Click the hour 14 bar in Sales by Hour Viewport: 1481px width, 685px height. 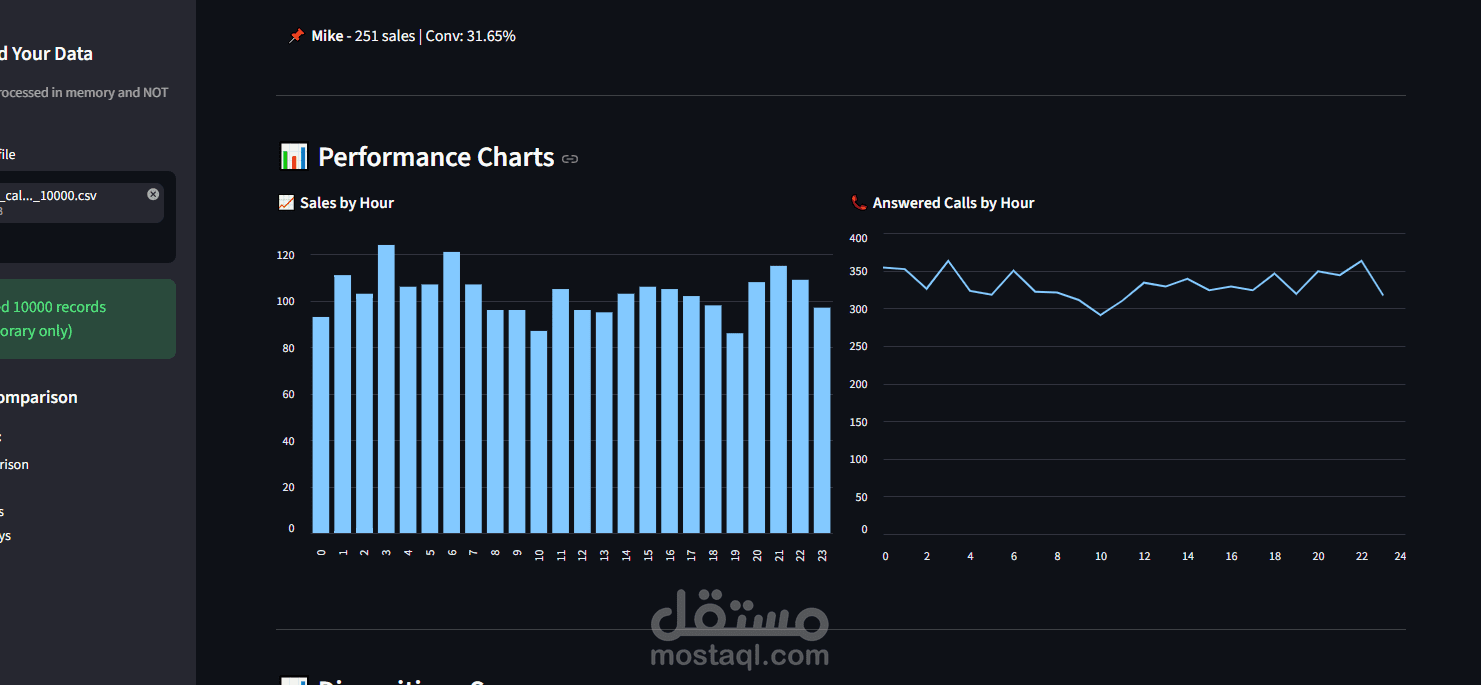tap(626, 414)
